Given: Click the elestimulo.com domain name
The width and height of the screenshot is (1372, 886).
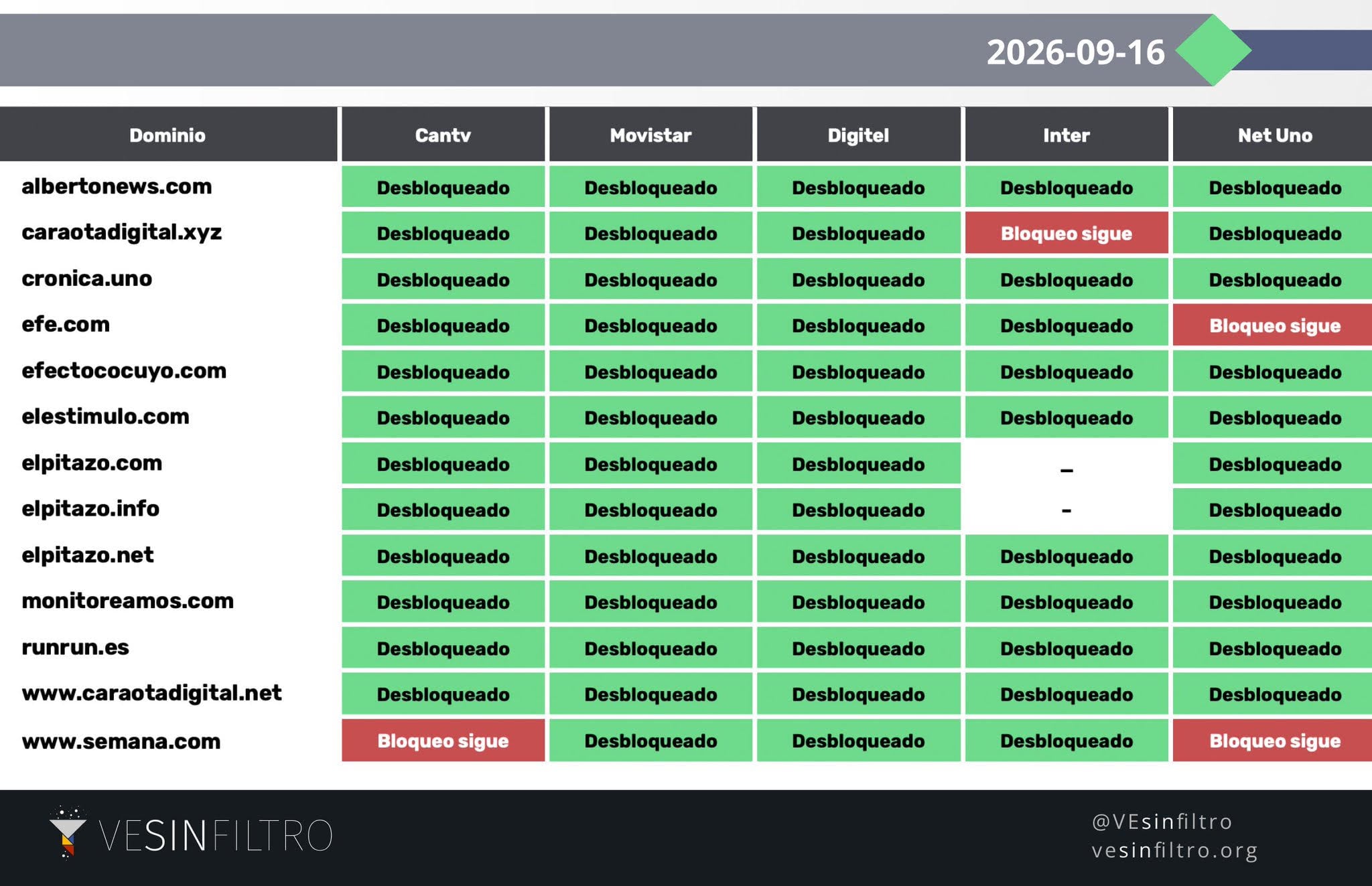Looking at the screenshot, I should (105, 417).
